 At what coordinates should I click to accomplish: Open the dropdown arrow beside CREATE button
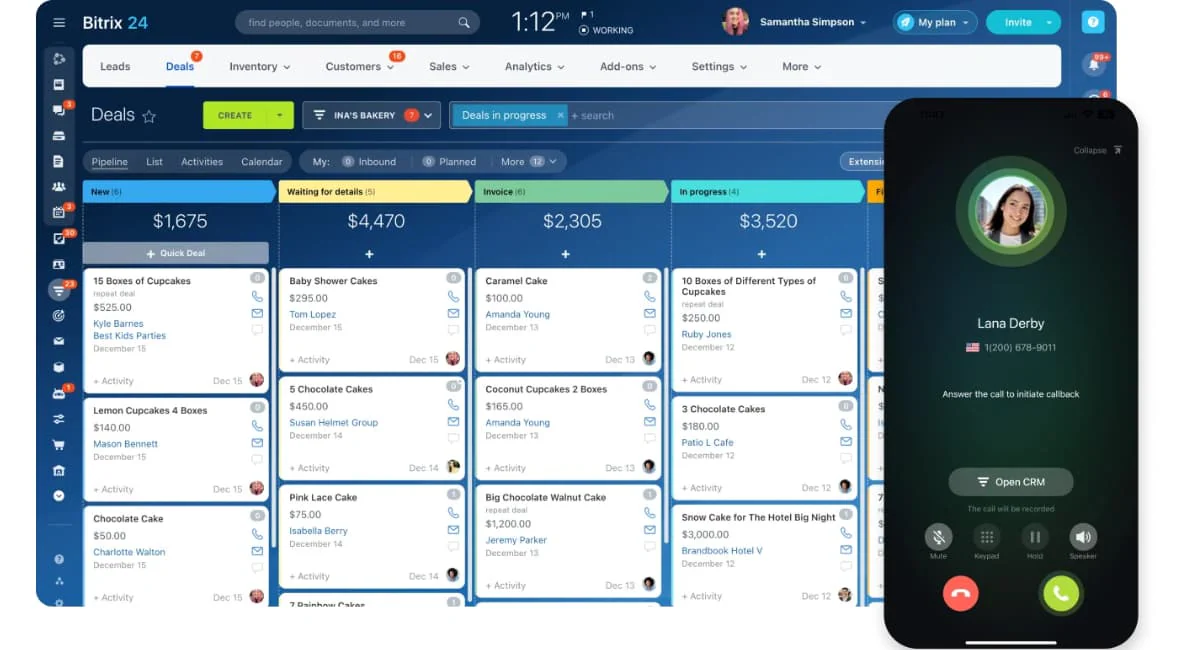[280, 115]
